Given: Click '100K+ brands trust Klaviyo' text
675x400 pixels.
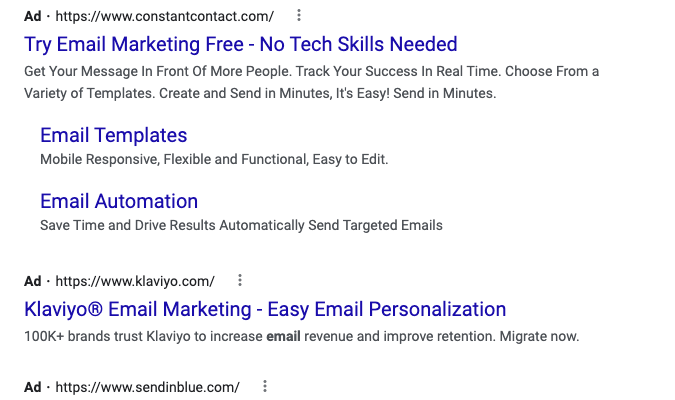Looking at the screenshot, I should 100,336.
